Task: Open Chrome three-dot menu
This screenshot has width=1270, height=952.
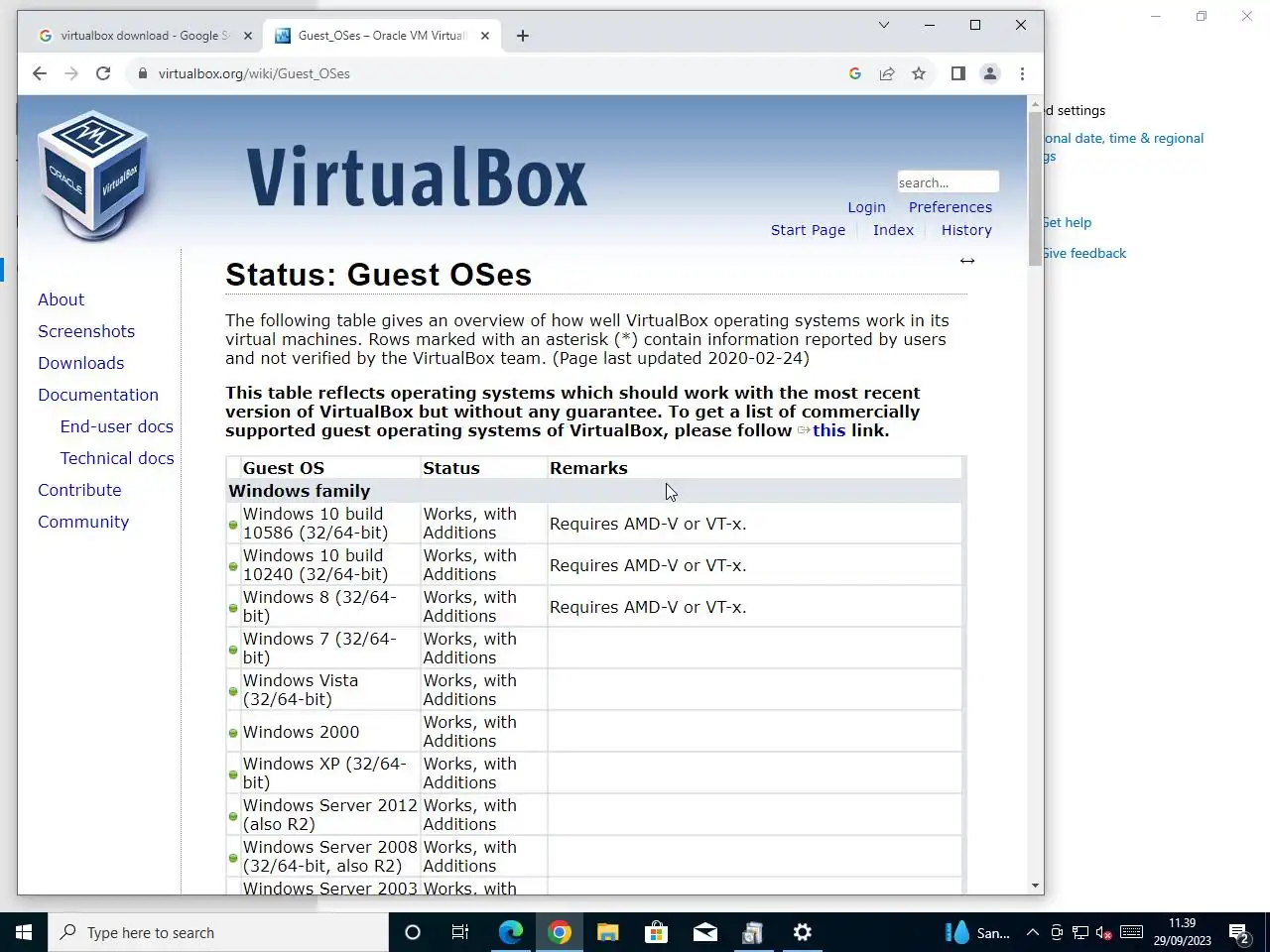Action: (1022, 73)
